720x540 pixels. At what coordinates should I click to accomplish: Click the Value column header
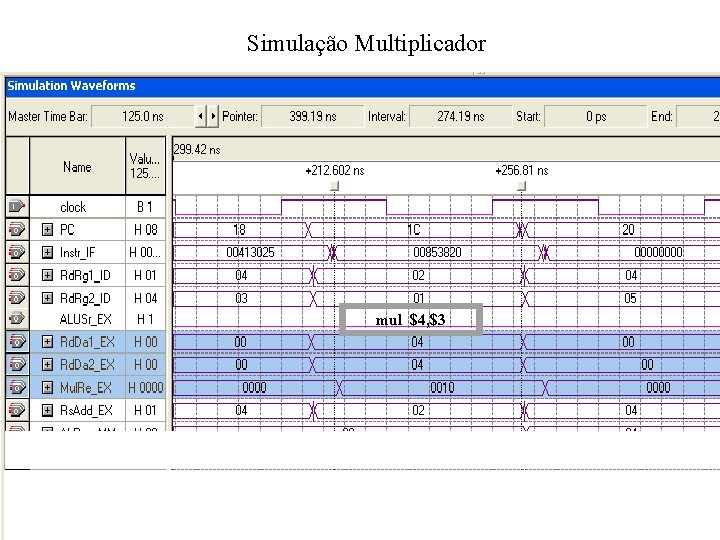145,166
